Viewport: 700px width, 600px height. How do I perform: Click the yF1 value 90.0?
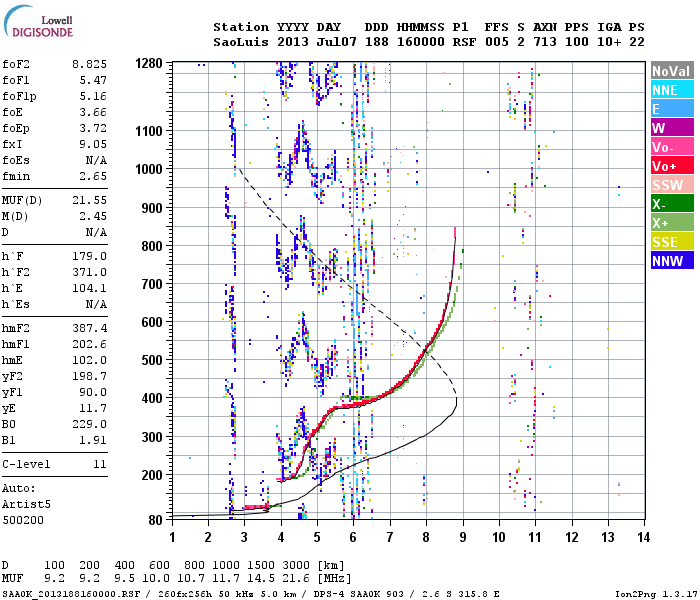(x=93, y=392)
